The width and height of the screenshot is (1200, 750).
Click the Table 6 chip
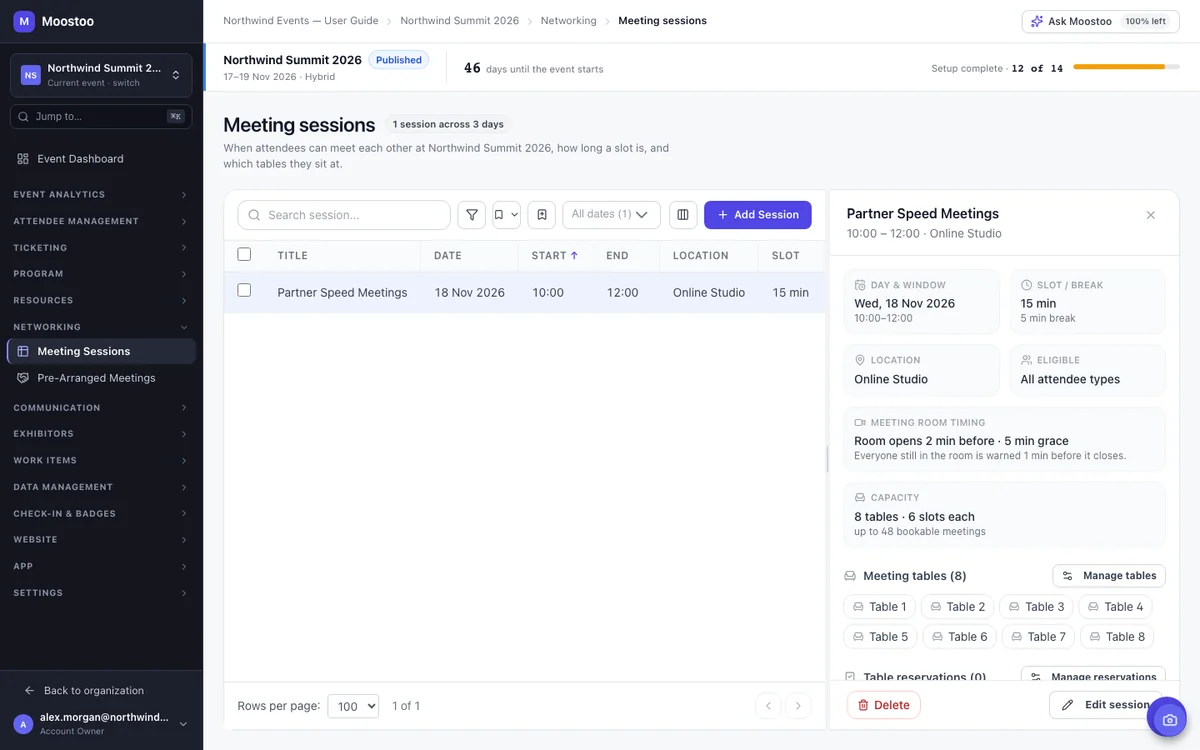958,637
